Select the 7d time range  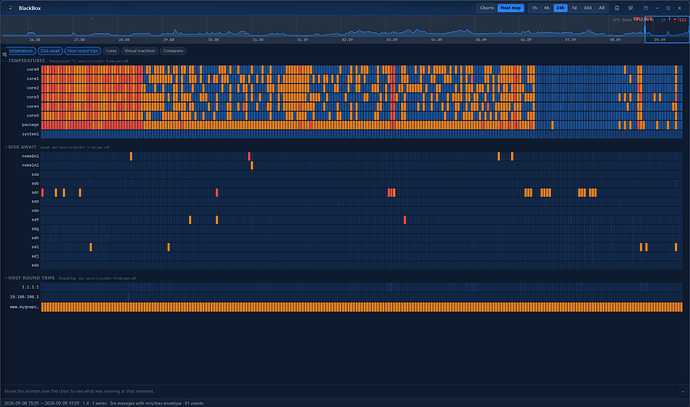574,8
